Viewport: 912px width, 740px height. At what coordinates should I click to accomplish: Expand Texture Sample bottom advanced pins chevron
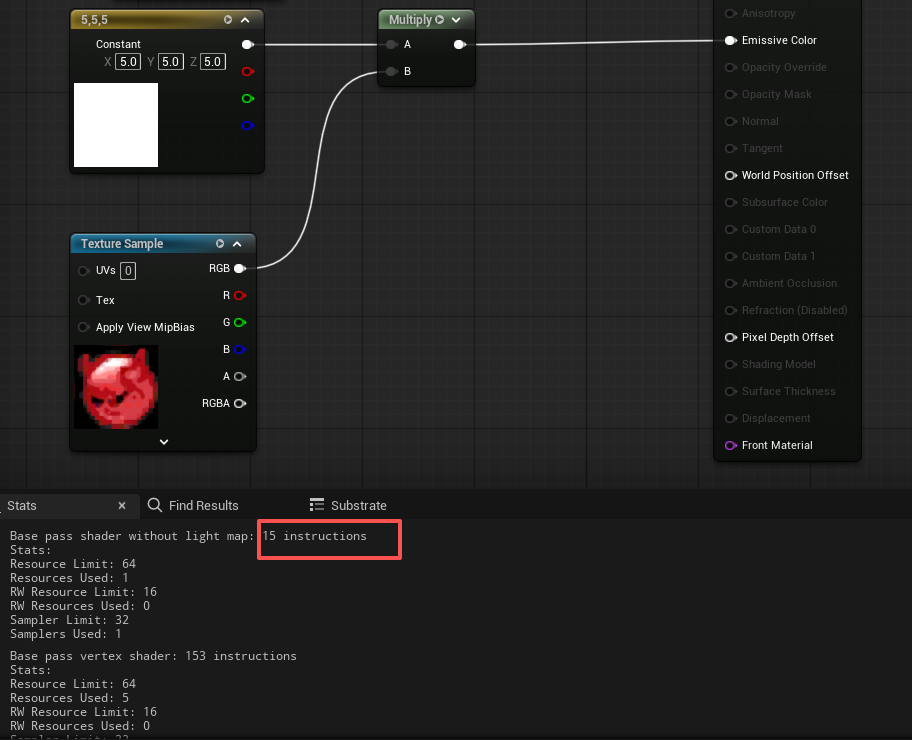[x=164, y=442]
